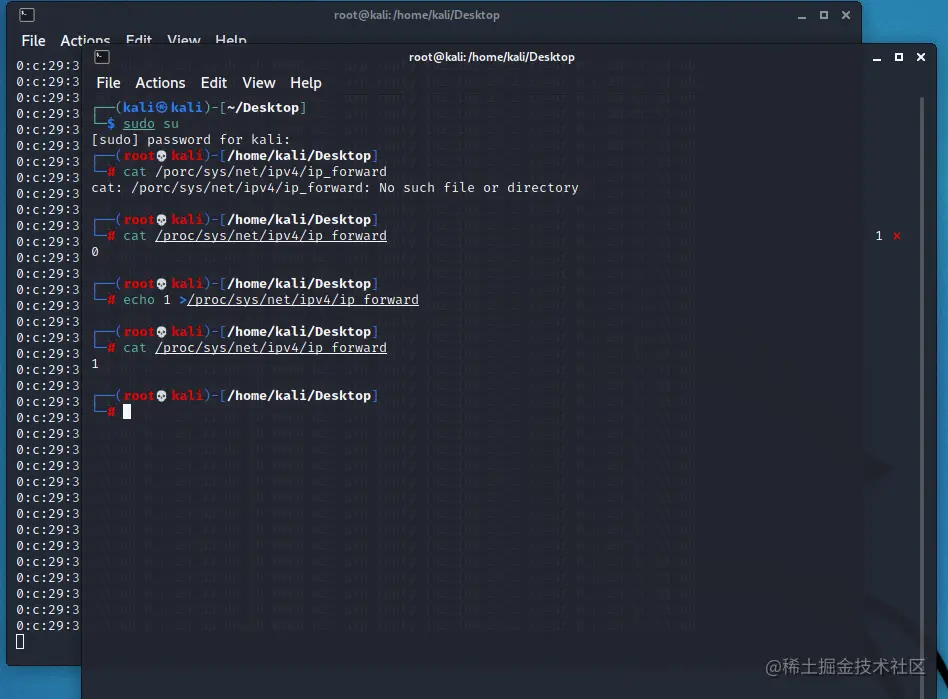Viewport: 948px width, 699px height.
Task: Open the Edit menu in front terminal
Action: 213,83
